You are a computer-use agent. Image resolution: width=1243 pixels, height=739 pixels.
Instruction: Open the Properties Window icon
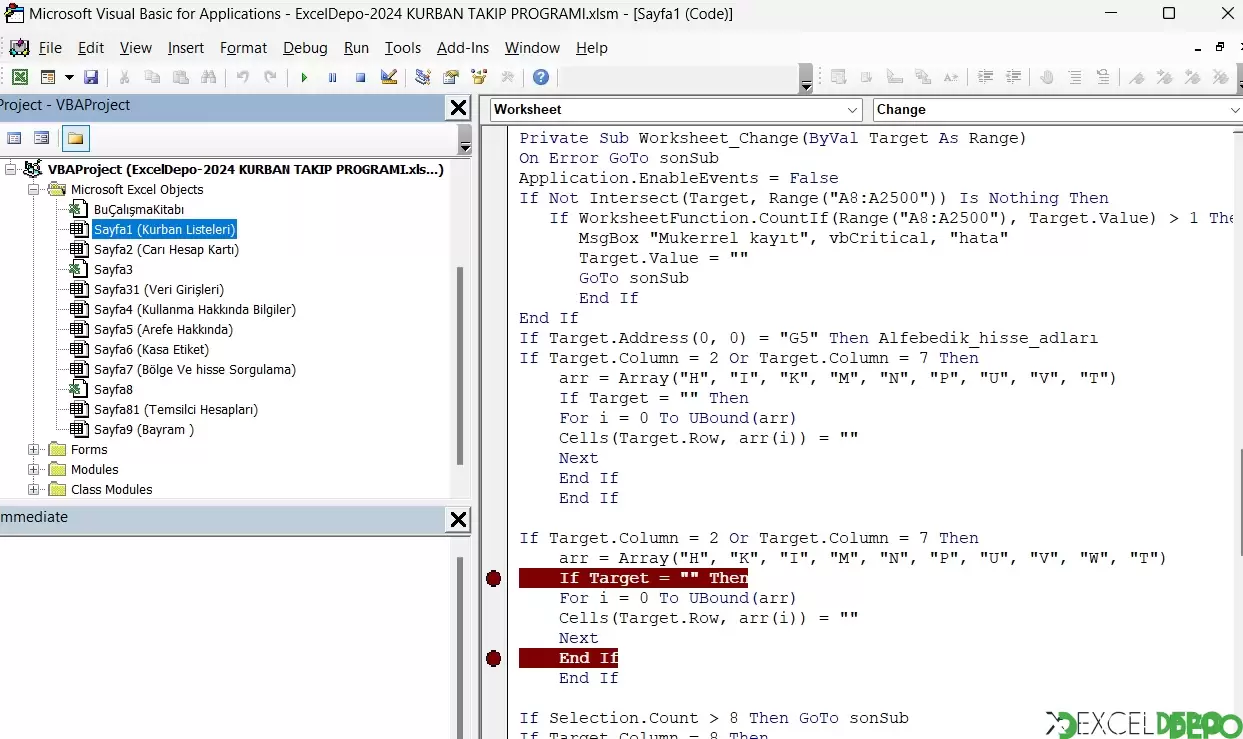tap(450, 77)
